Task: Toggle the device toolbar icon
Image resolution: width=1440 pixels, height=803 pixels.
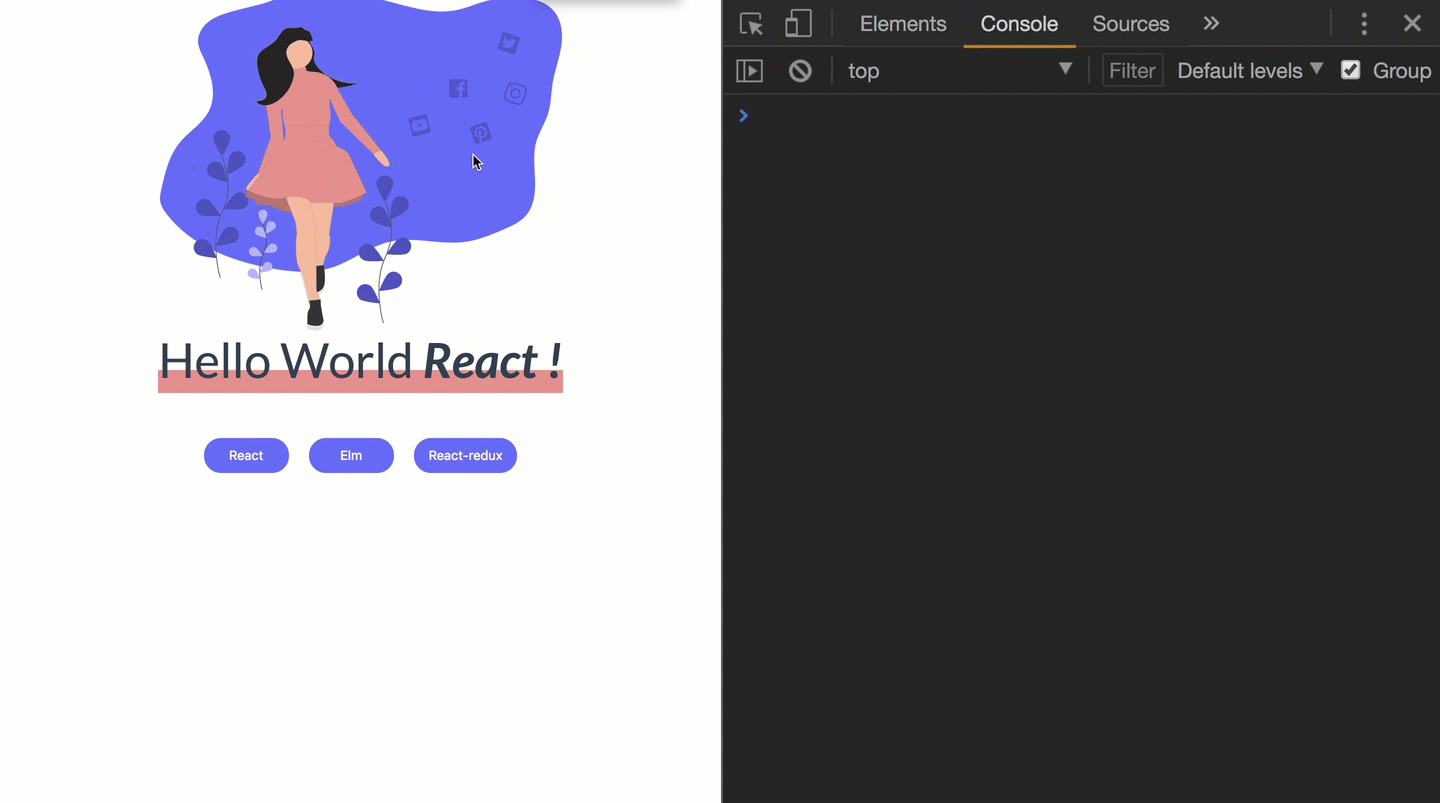Action: click(798, 24)
